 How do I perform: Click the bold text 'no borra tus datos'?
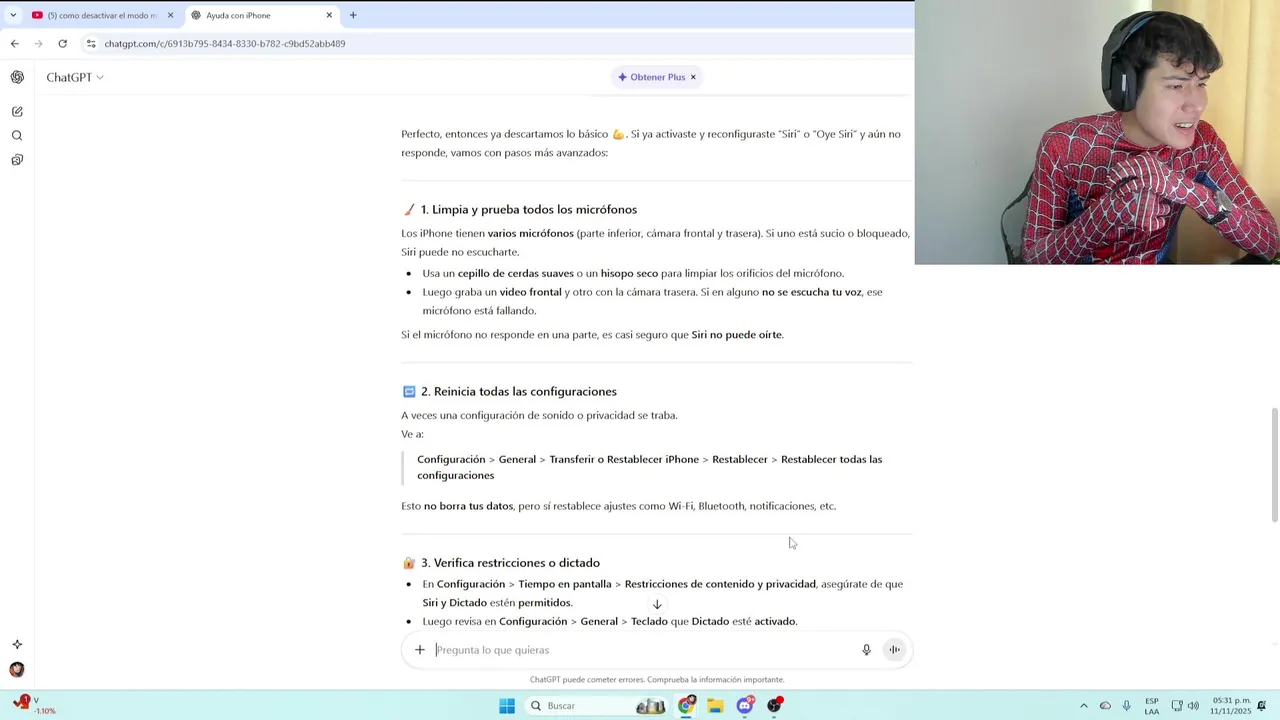click(468, 506)
